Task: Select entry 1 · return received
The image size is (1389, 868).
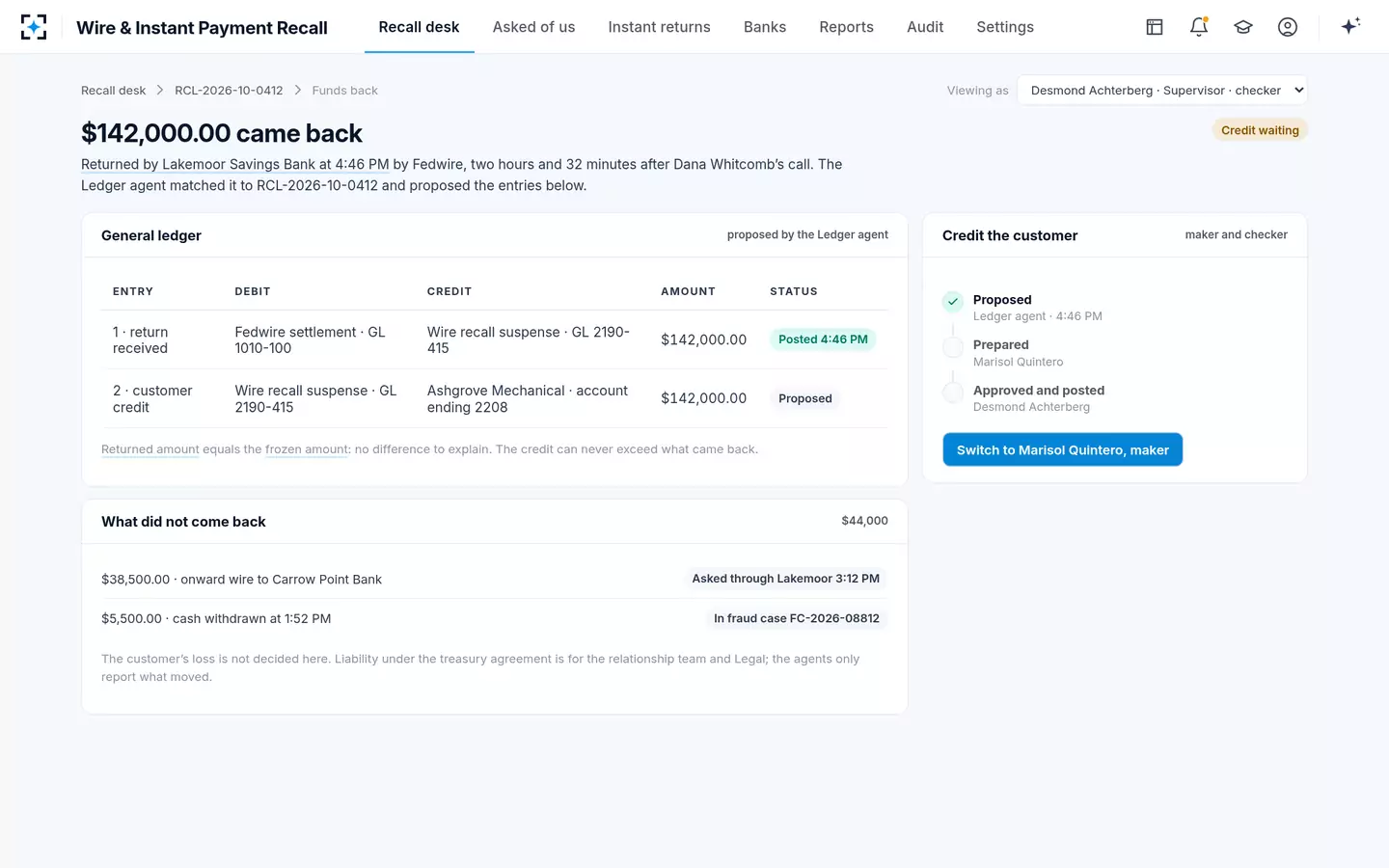Action: pos(141,339)
